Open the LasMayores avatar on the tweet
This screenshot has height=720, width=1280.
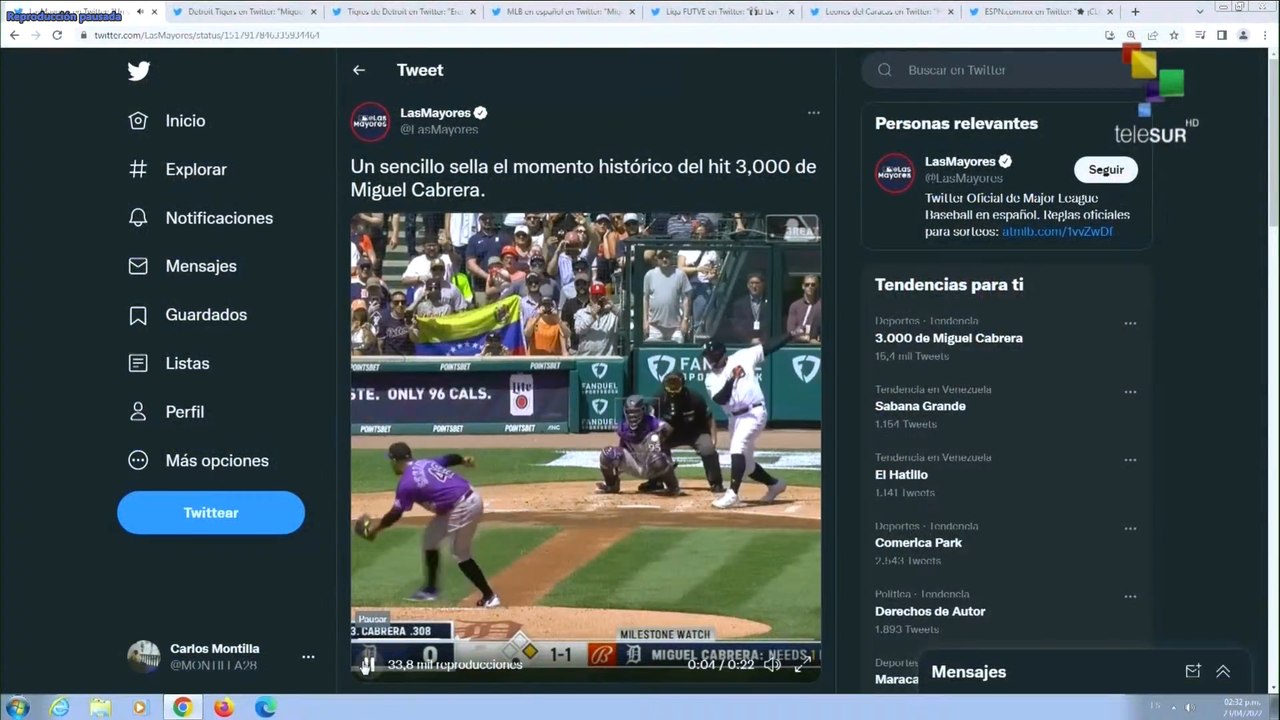pos(370,122)
